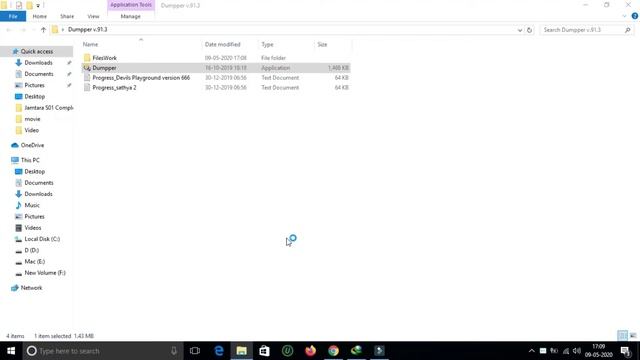Open Downloads under This PC
Viewport: 640px width, 360px height.
click(x=38, y=194)
